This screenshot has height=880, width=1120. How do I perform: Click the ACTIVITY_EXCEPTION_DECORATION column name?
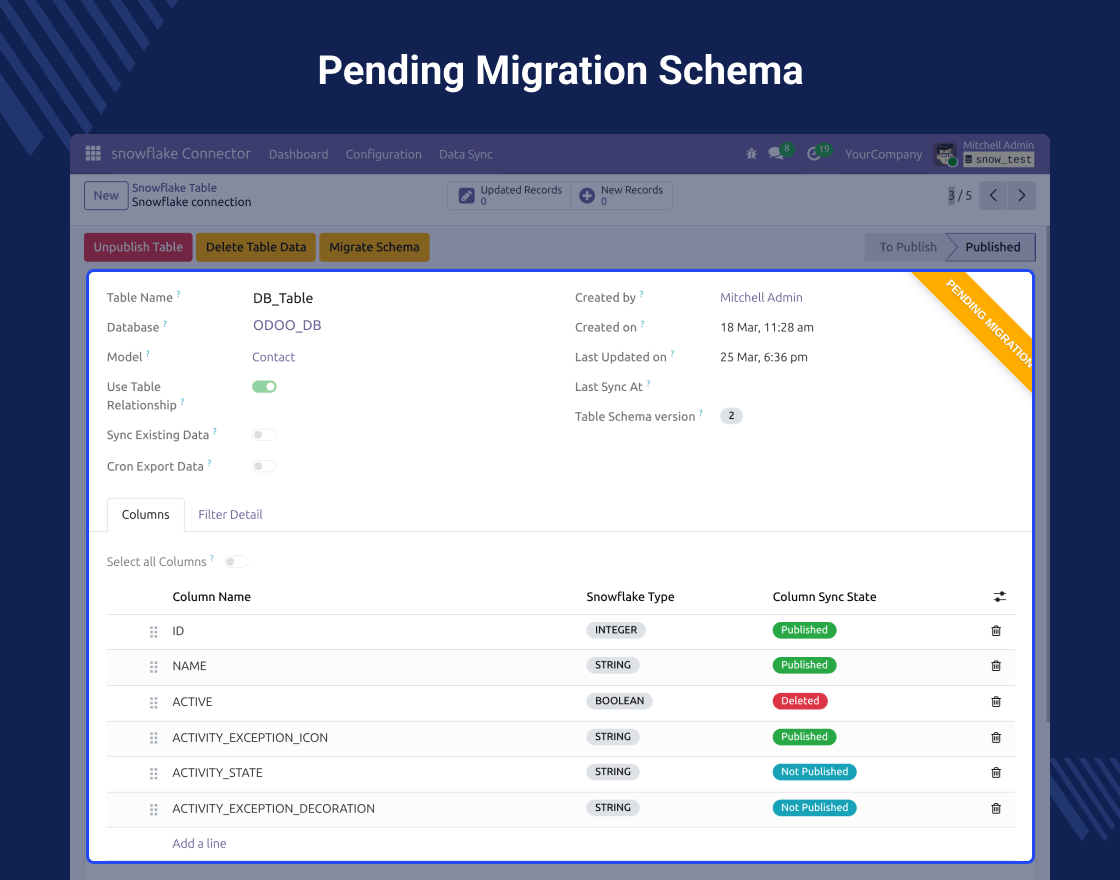pos(274,809)
